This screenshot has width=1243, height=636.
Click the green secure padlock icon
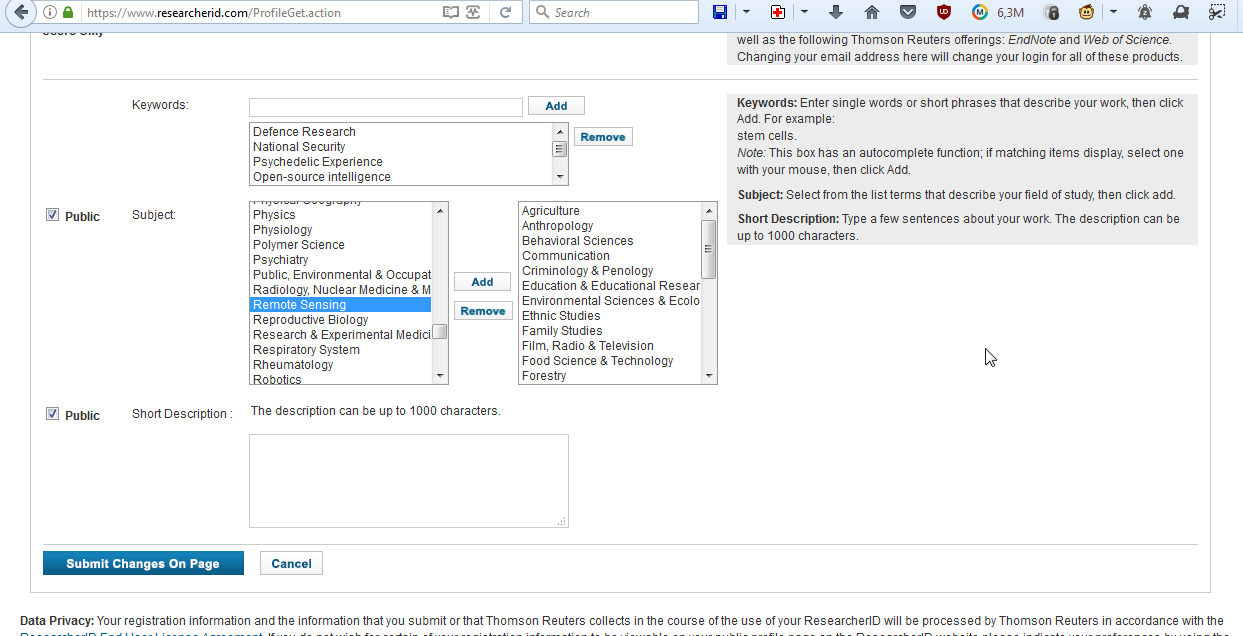pyautogui.click(x=68, y=13)
